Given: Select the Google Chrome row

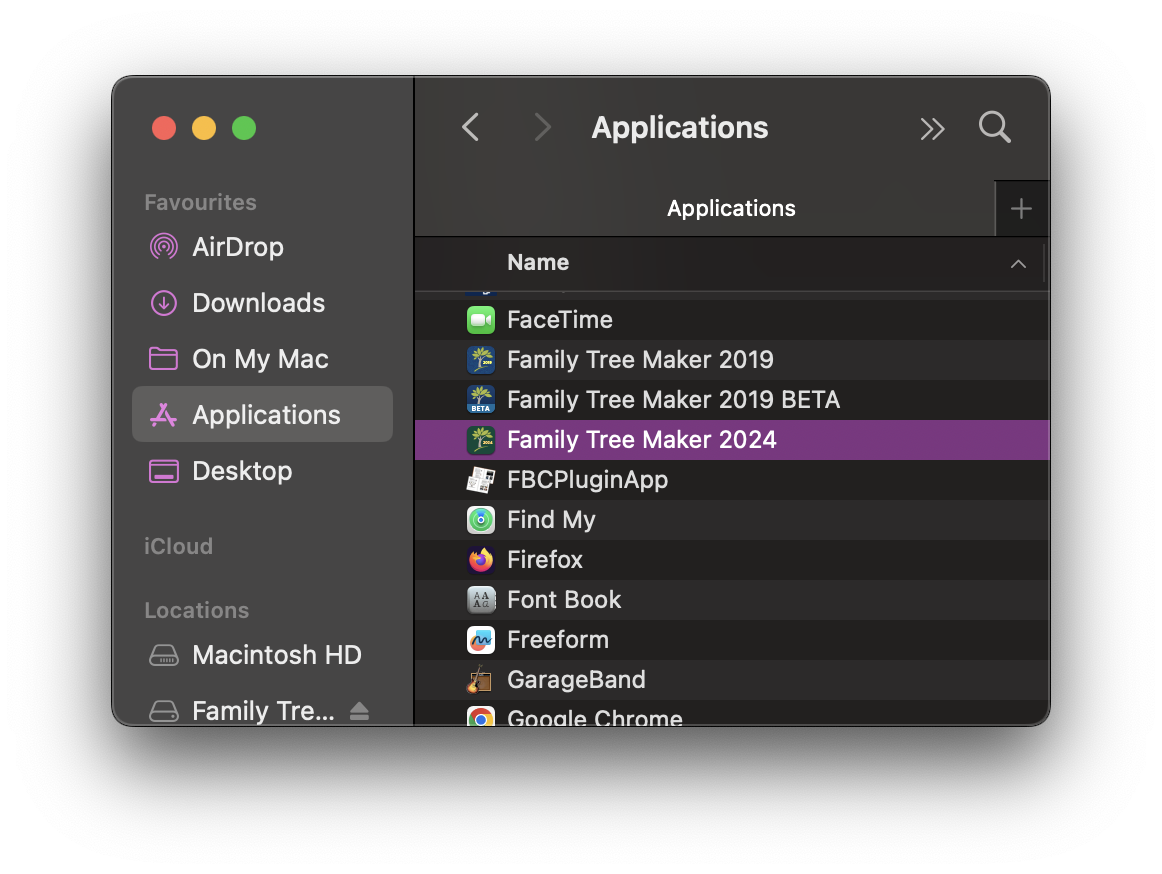Looking at the screenshot, I should 732,713.
